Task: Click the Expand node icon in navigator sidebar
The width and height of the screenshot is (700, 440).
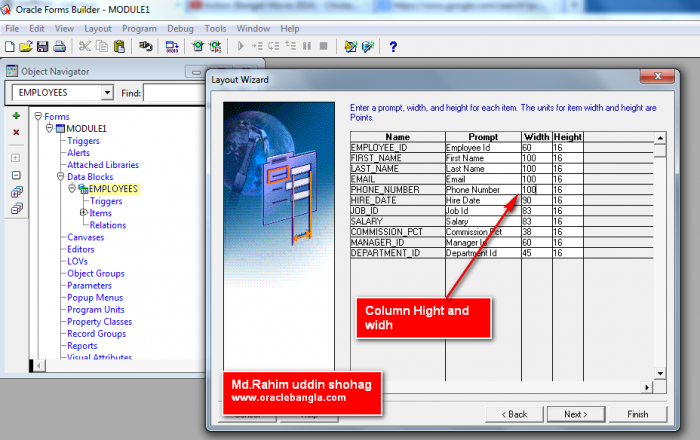Action: click(x=16, y=158)
